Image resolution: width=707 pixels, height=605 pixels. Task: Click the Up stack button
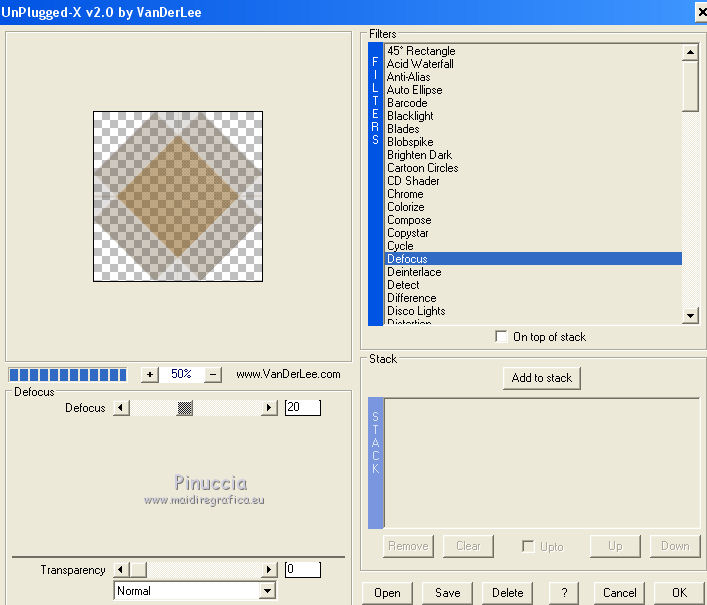click(x=615, y=546)
